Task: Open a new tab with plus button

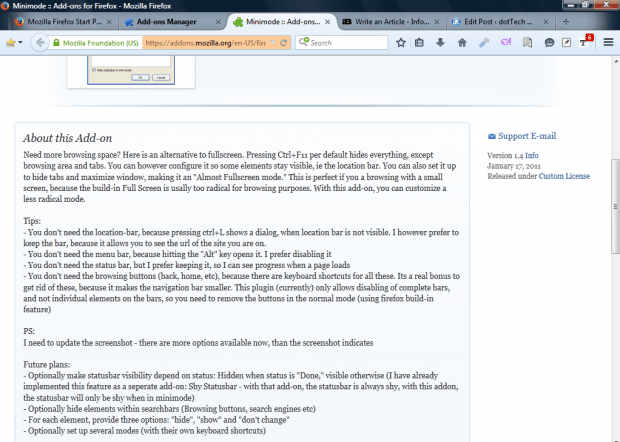Action: [566, 22]
